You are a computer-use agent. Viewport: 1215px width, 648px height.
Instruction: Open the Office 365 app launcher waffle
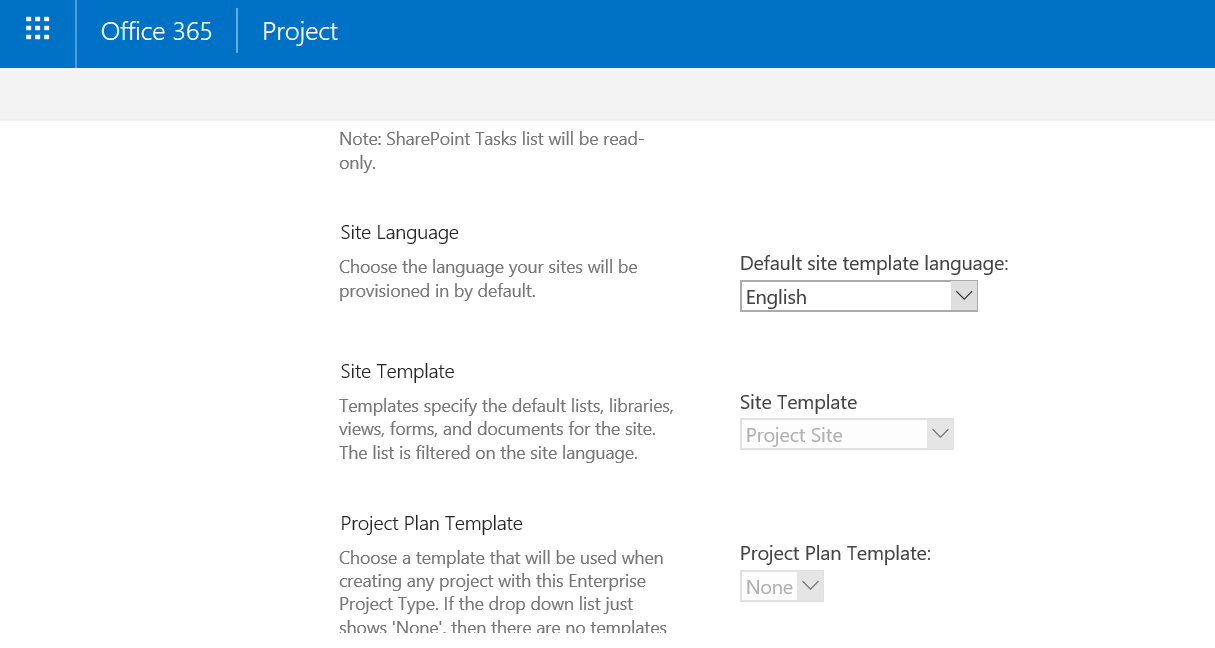coord(37,30)
